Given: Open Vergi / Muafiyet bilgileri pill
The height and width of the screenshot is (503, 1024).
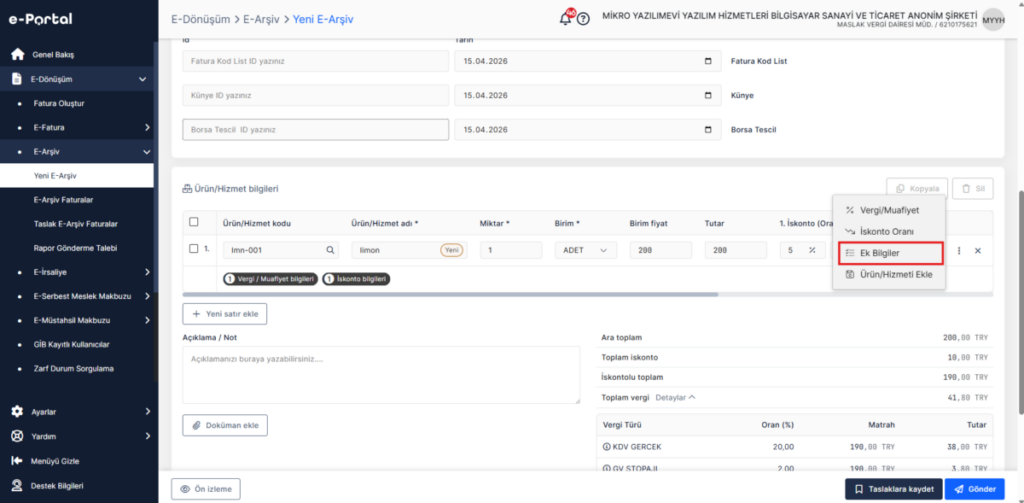Looking at the screenshot, I should [270, 279].
